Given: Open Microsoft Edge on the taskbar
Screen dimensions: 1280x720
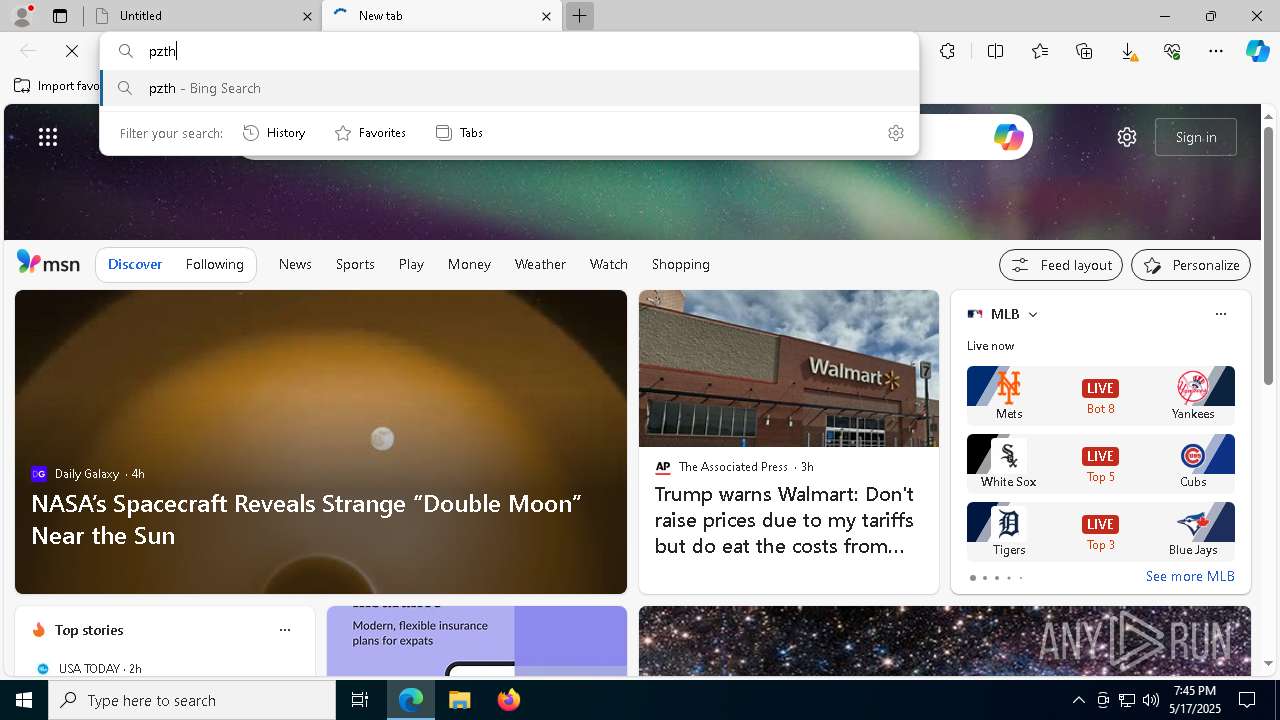Looking at the screenshot, I should [x=411, y=700].
